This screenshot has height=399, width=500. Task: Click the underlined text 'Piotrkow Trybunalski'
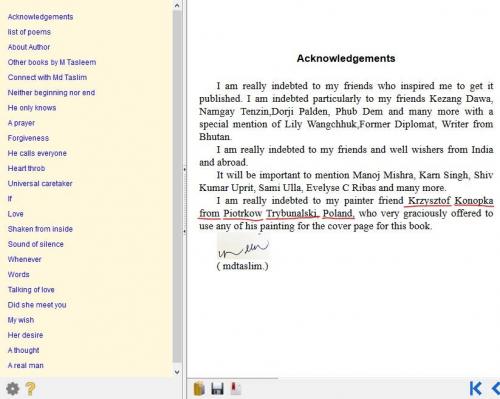point(270,213)
